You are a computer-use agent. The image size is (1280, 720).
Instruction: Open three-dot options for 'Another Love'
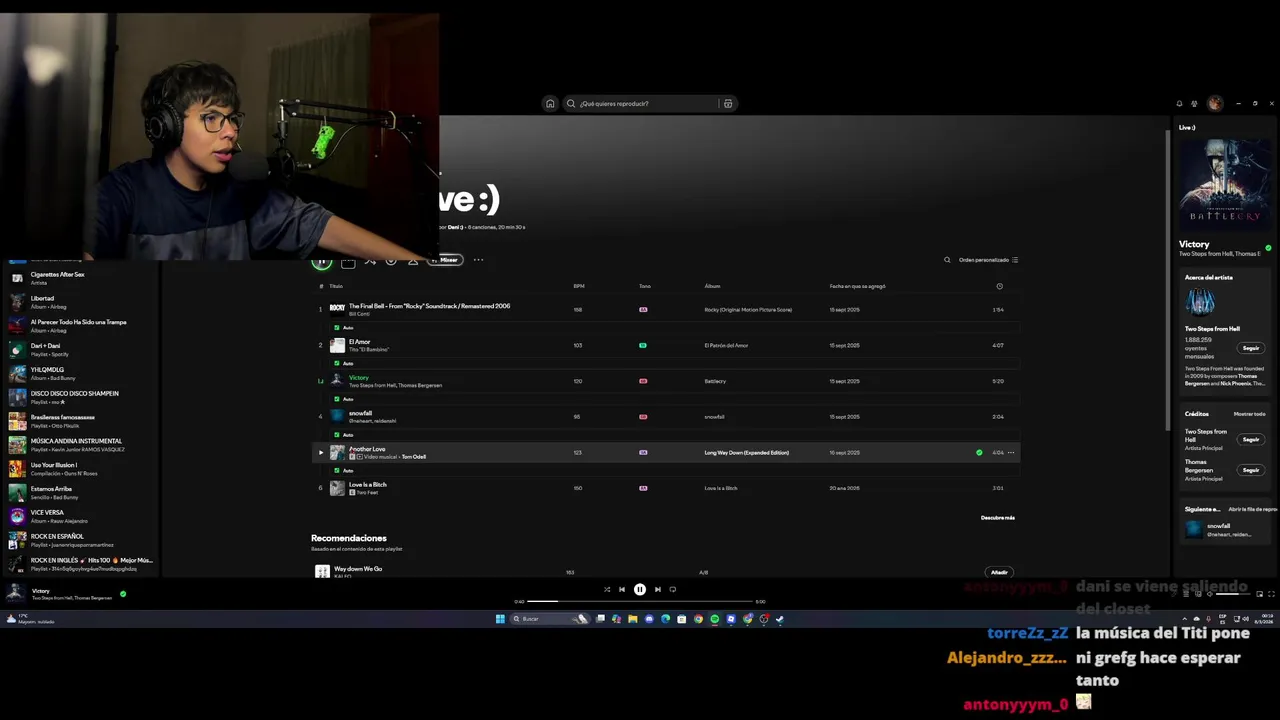pyautogui.click(x=1011, y=452)
